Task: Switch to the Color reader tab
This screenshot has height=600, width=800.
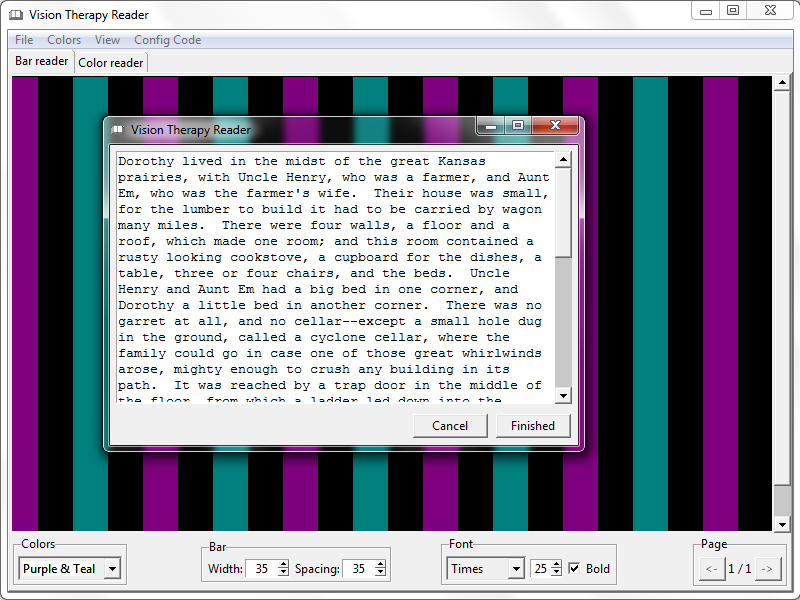Action: 110,62
